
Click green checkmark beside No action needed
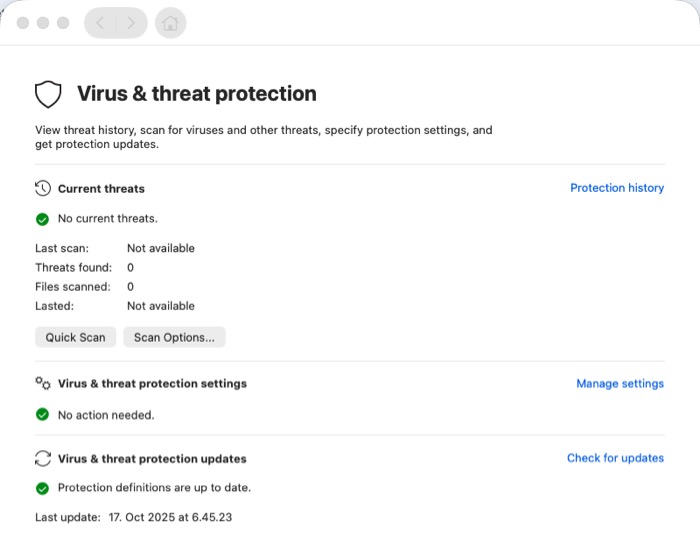pyautogui.click(x=43, y=414)
